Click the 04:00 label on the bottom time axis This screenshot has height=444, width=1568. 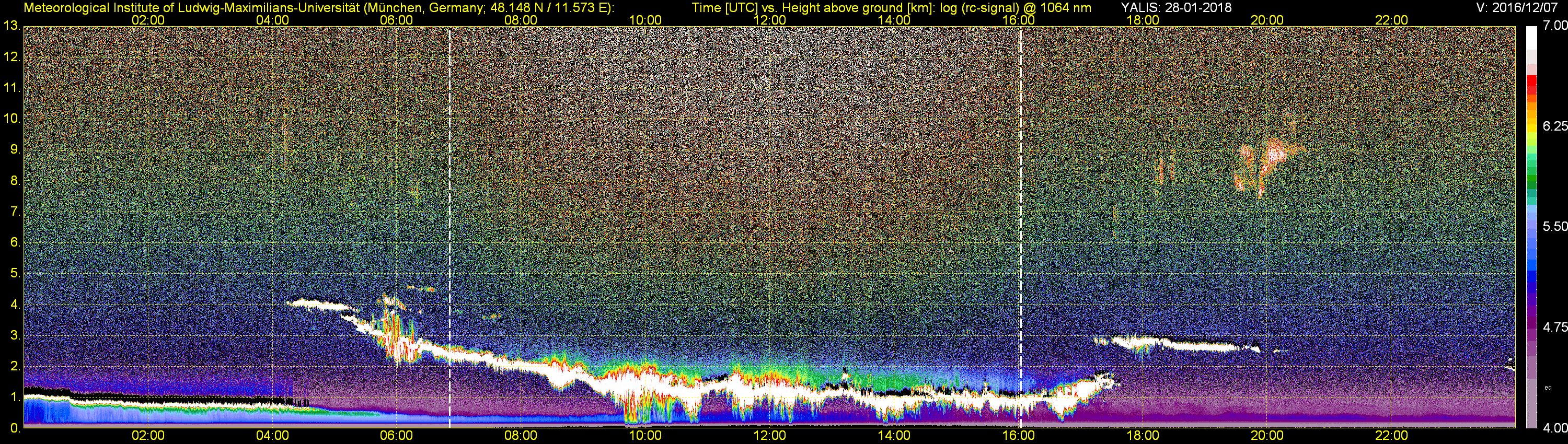click(x=272, y=436)
